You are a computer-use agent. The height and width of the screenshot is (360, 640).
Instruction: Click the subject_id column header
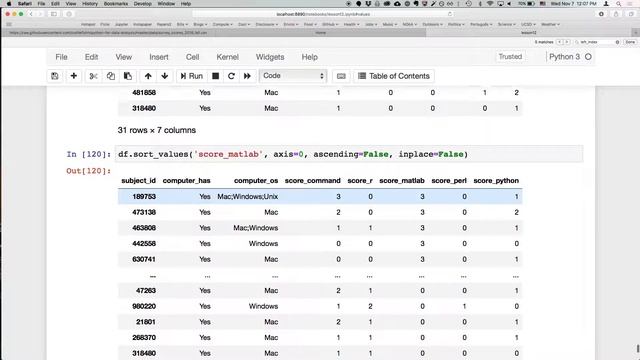(138, 180)
